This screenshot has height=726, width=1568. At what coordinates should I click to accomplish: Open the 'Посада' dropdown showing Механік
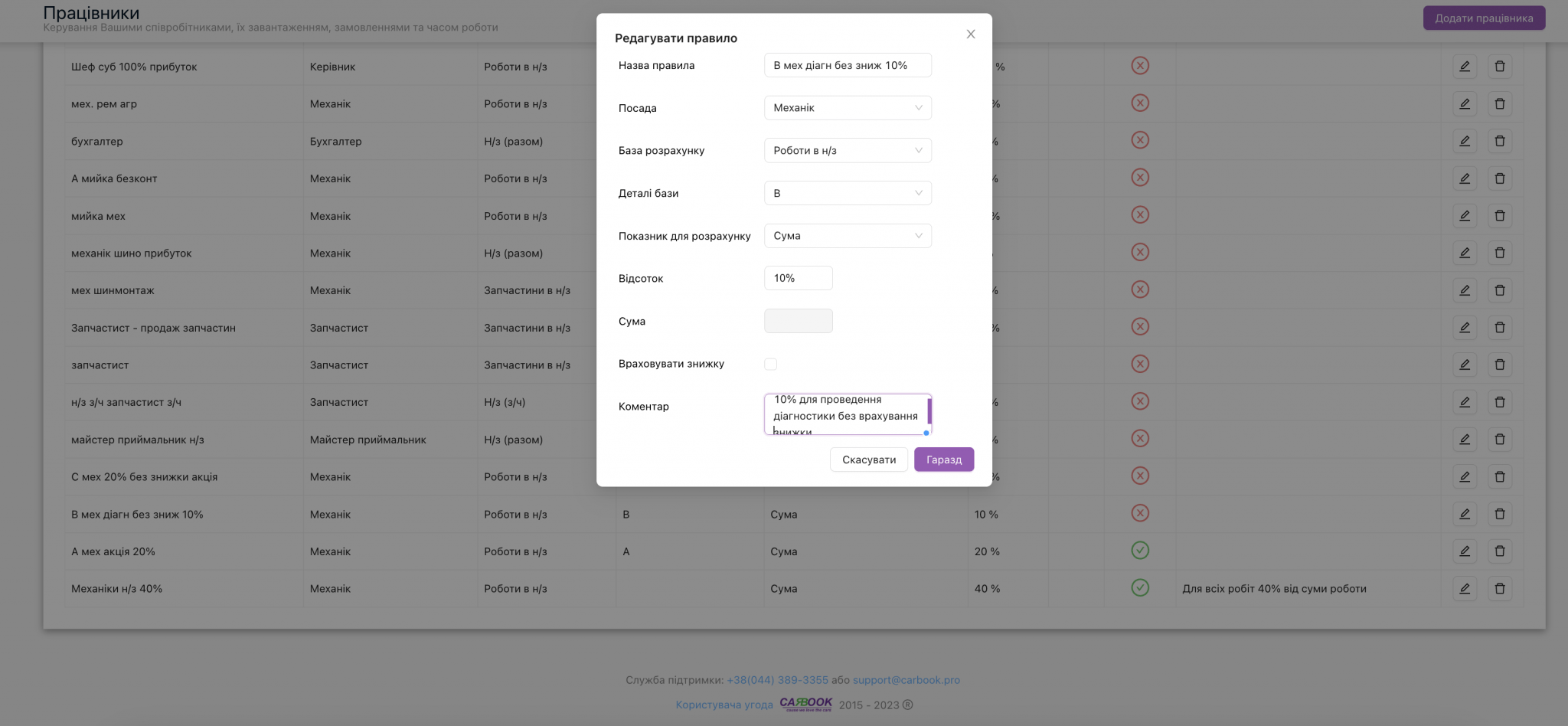[x=848, y=108]
